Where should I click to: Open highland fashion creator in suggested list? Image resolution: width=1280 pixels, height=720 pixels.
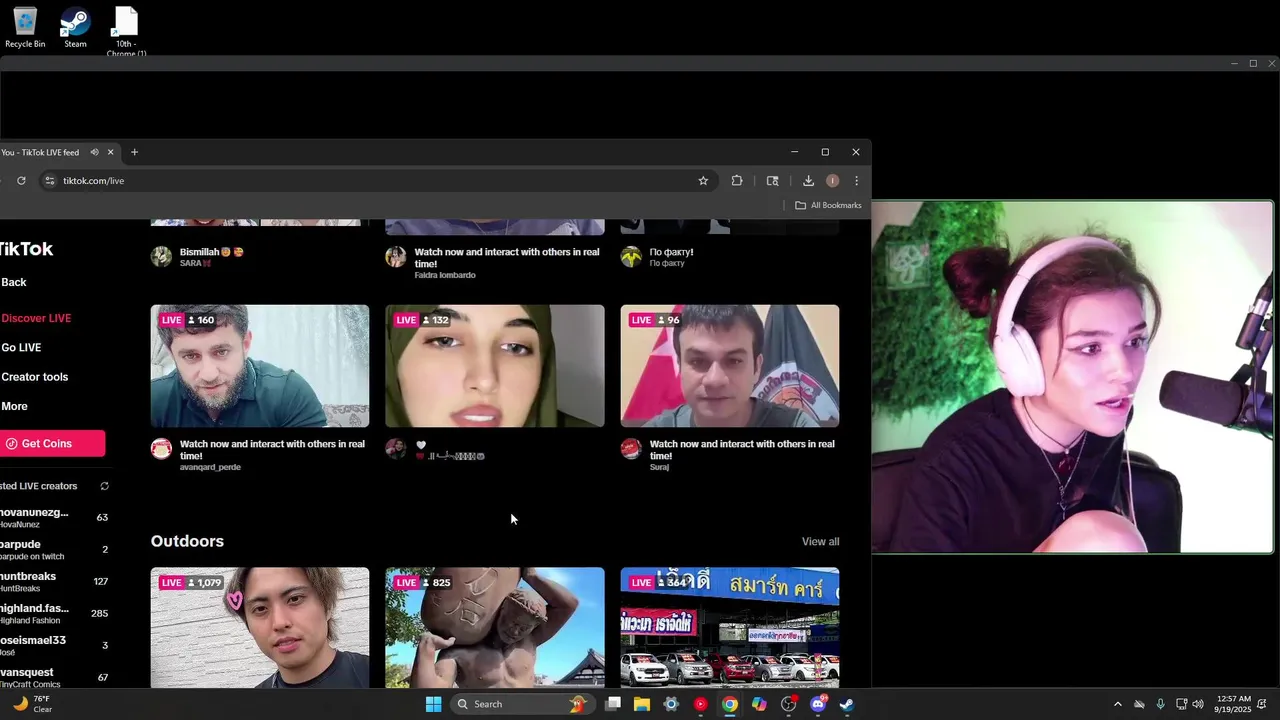(x=55, y=614)
